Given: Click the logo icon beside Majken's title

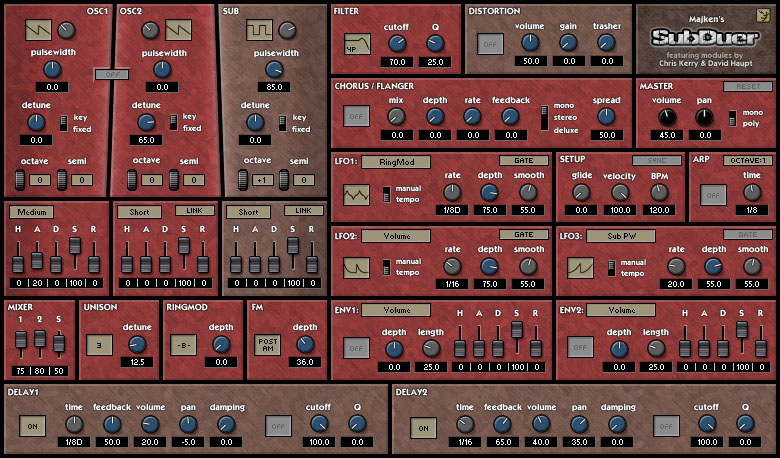Looking at the screenshot, I should click(x=763, y=16).
